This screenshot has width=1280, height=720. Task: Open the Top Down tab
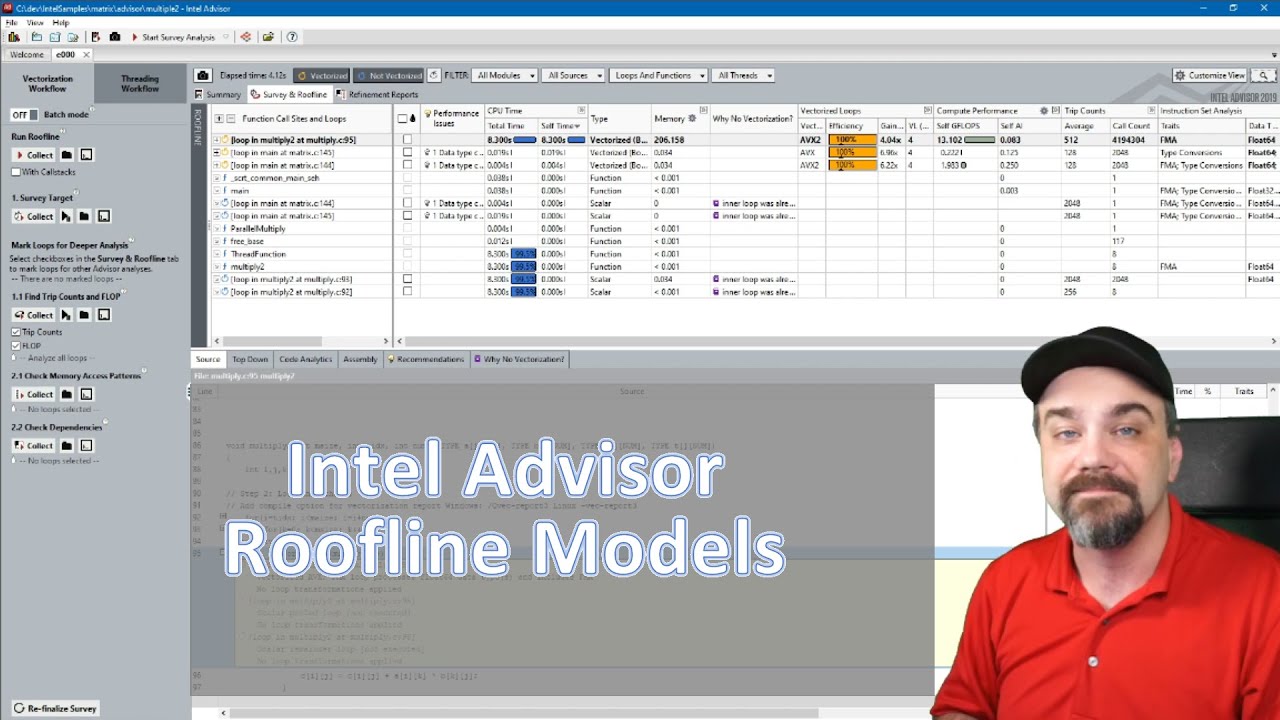coord(250,359)
